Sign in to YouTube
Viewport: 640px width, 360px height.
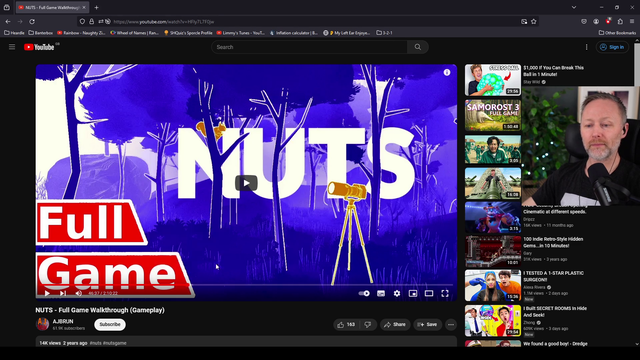point(612,47)
